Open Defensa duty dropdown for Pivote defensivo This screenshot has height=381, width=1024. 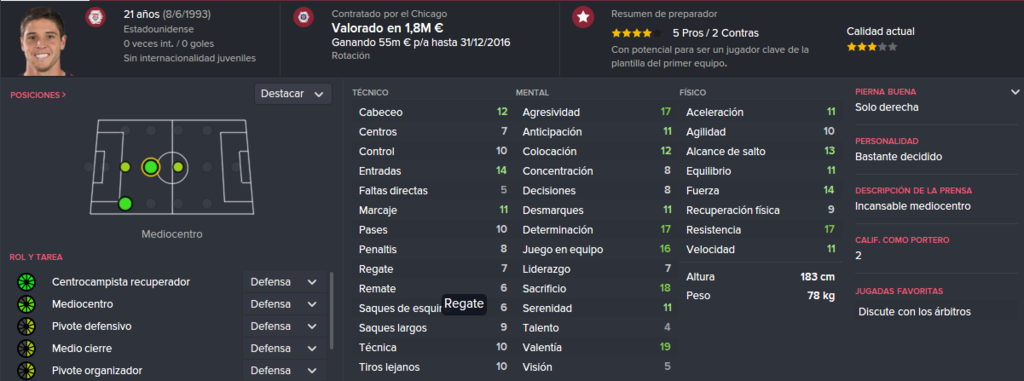tap(285, 326)
